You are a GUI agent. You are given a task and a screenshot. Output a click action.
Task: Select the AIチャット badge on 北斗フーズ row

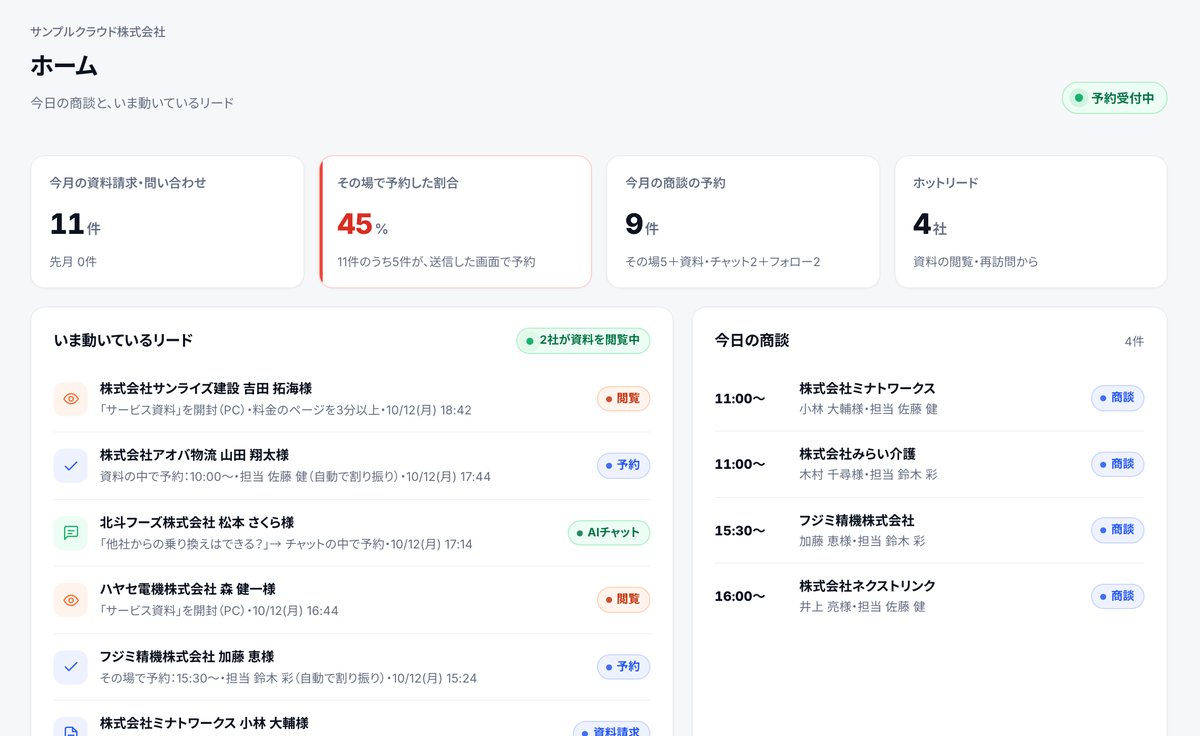point(609,532)
